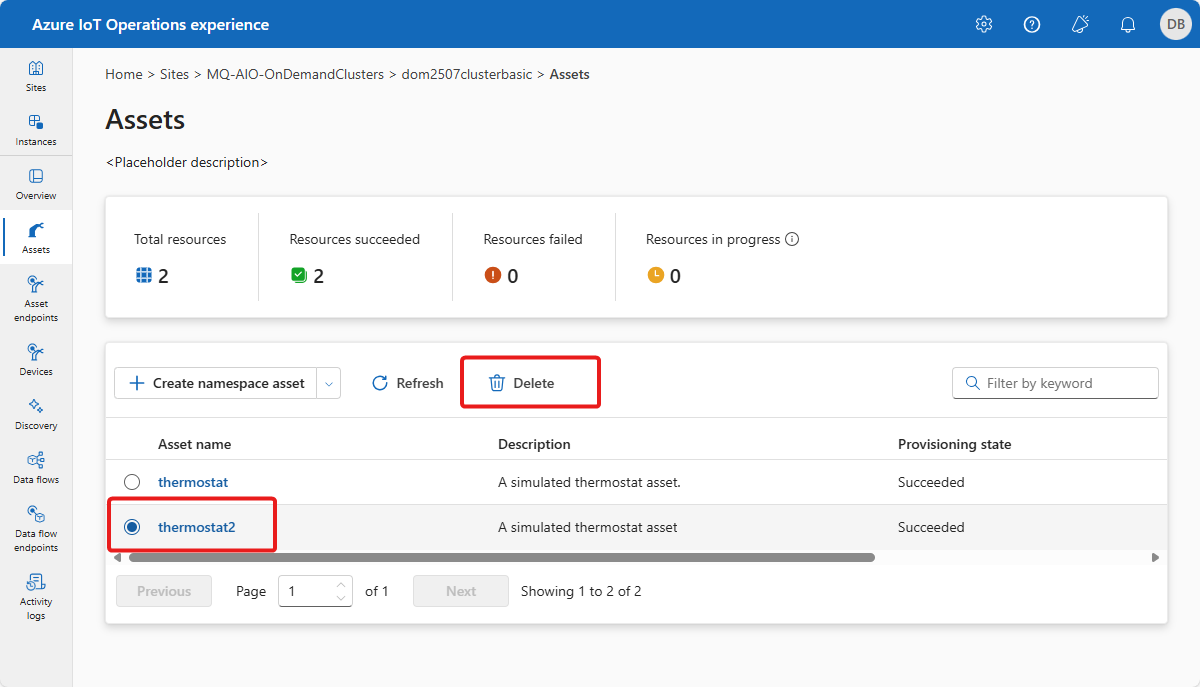This screenshot has height=687, width=1200.
Task: Open the Help question mark icon
Action: (x=1032, y=25)
